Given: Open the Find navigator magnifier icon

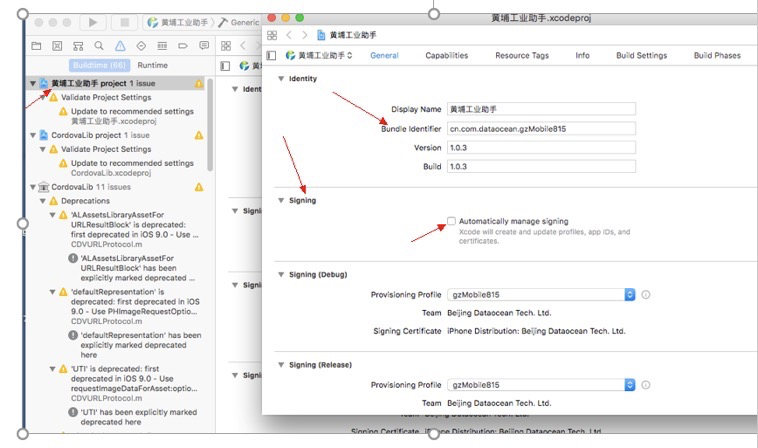Looking at the screenshot, I should click(99, 46).
